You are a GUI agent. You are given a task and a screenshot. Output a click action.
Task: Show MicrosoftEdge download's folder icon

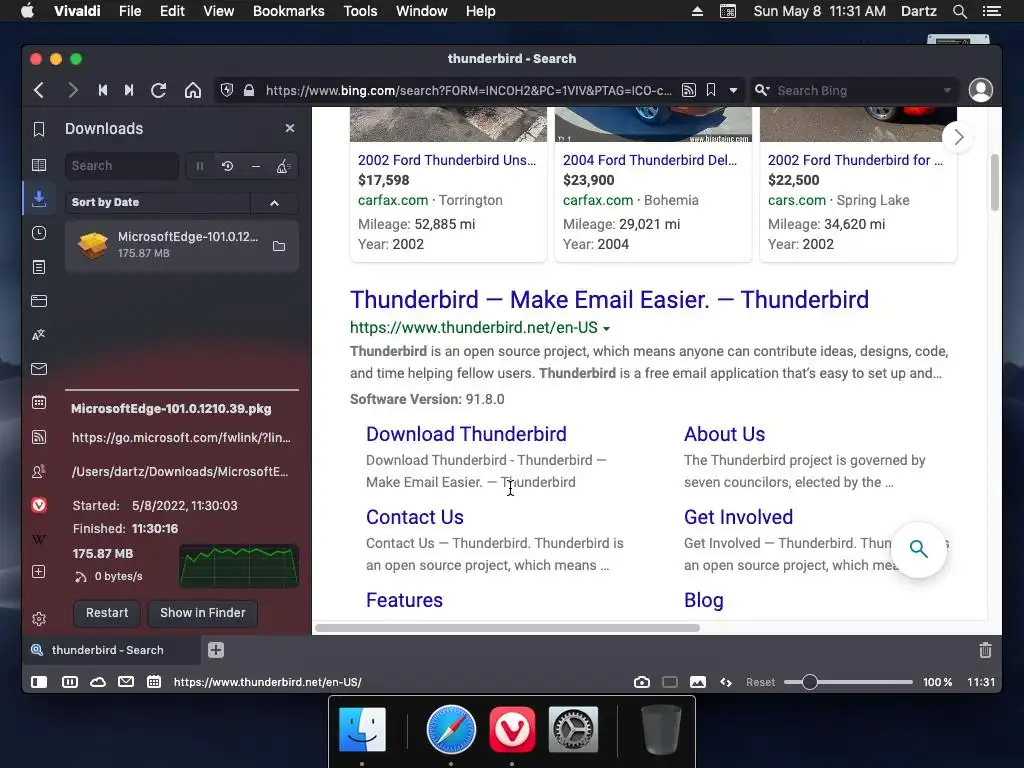[279, 246]
